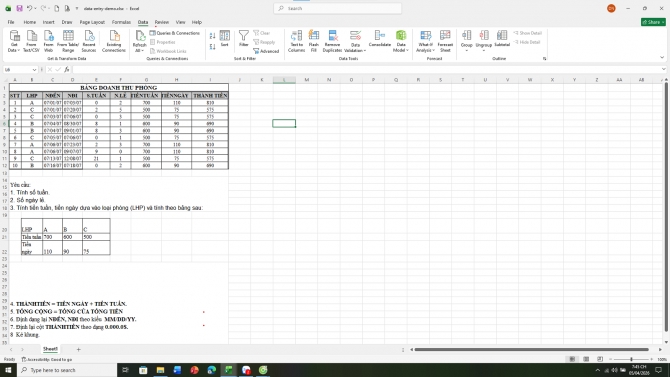
Task: Switch to Normal view
Action: 572,359
